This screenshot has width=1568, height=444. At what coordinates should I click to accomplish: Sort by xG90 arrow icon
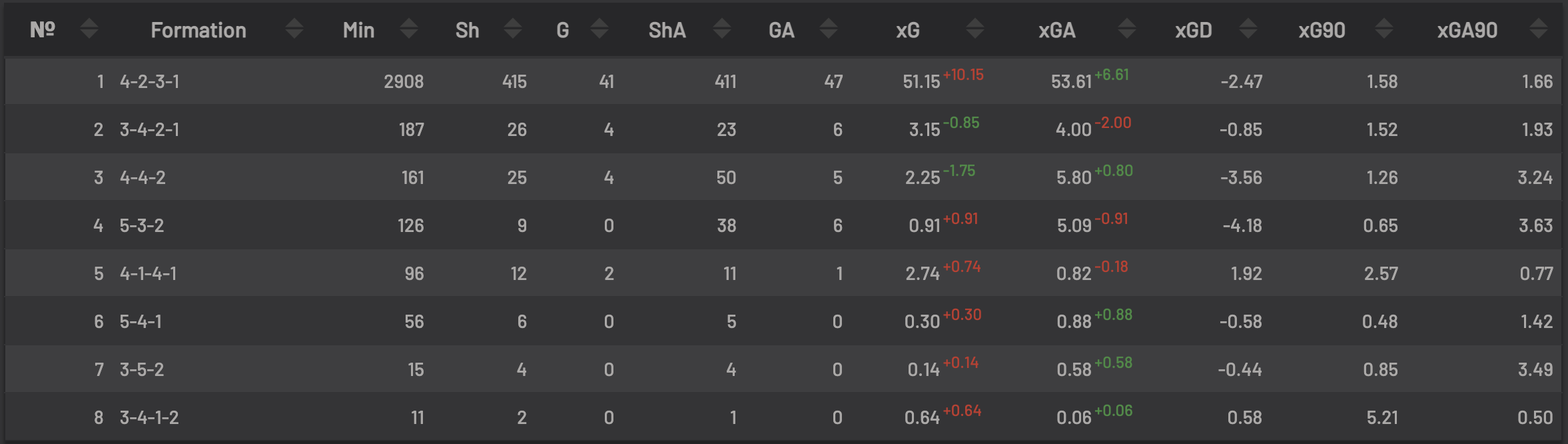click(x=1384, y=29)
